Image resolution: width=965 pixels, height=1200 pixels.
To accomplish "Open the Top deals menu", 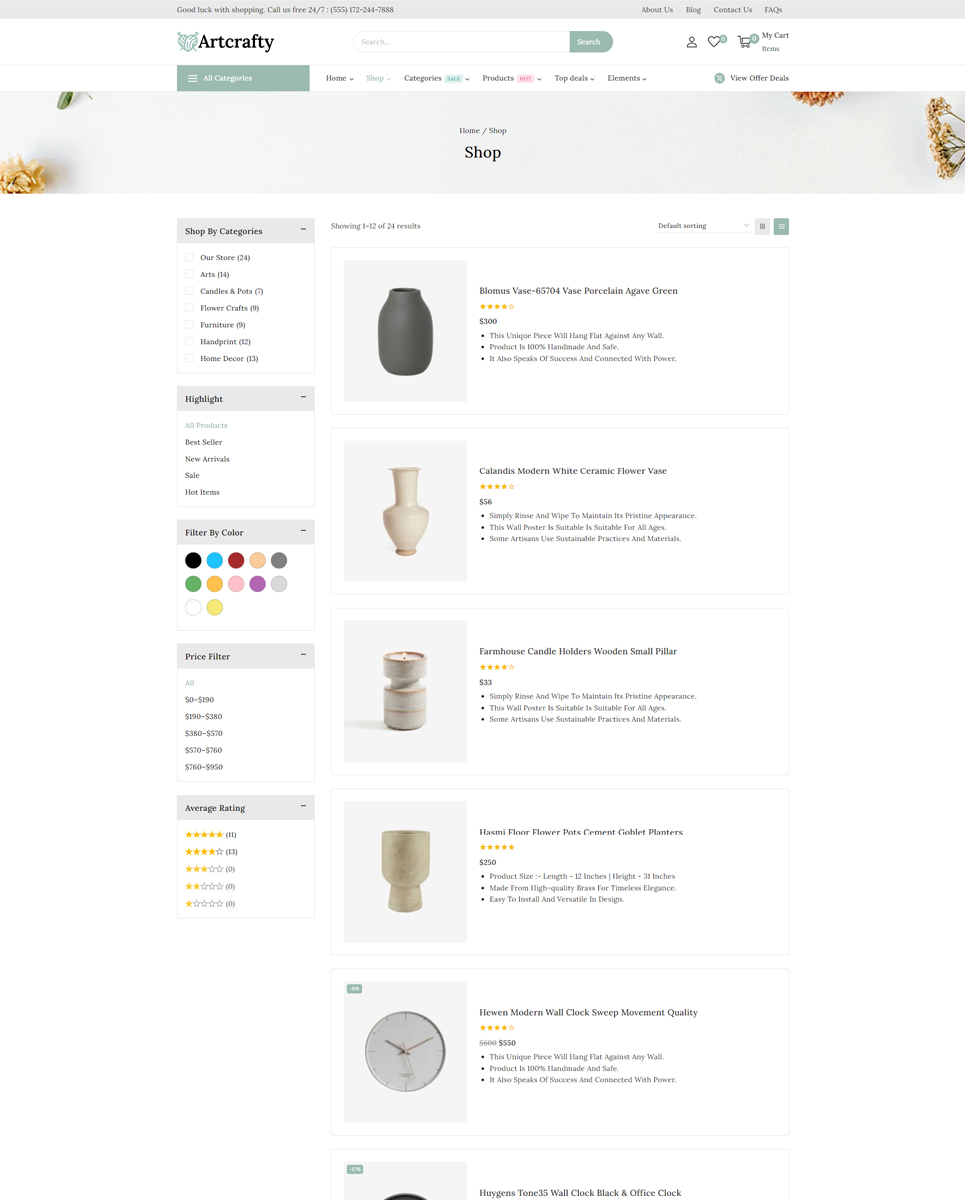I will point(574,78).
